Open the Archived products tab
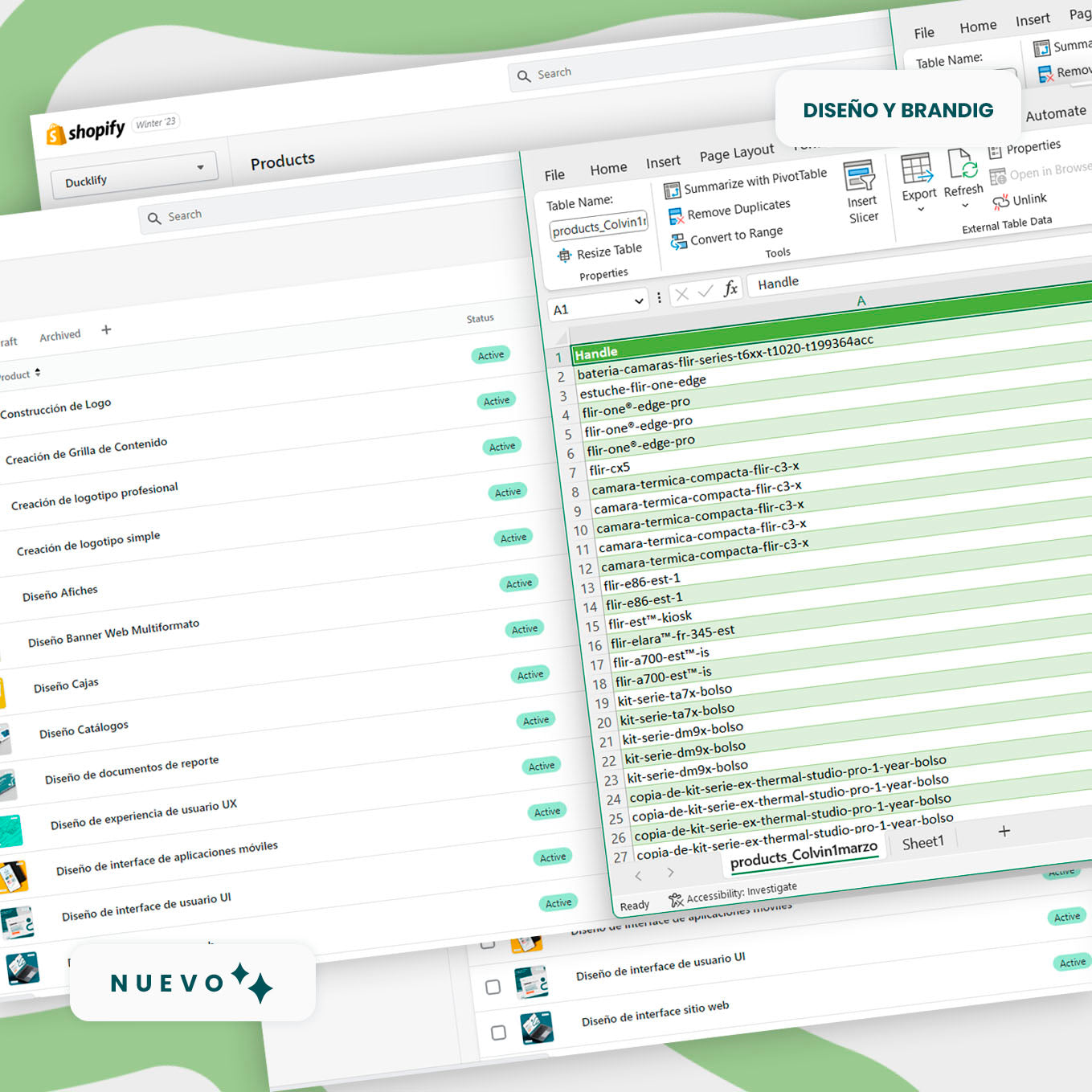Viewport: 1092px width, 1092px height. point(60,335)
